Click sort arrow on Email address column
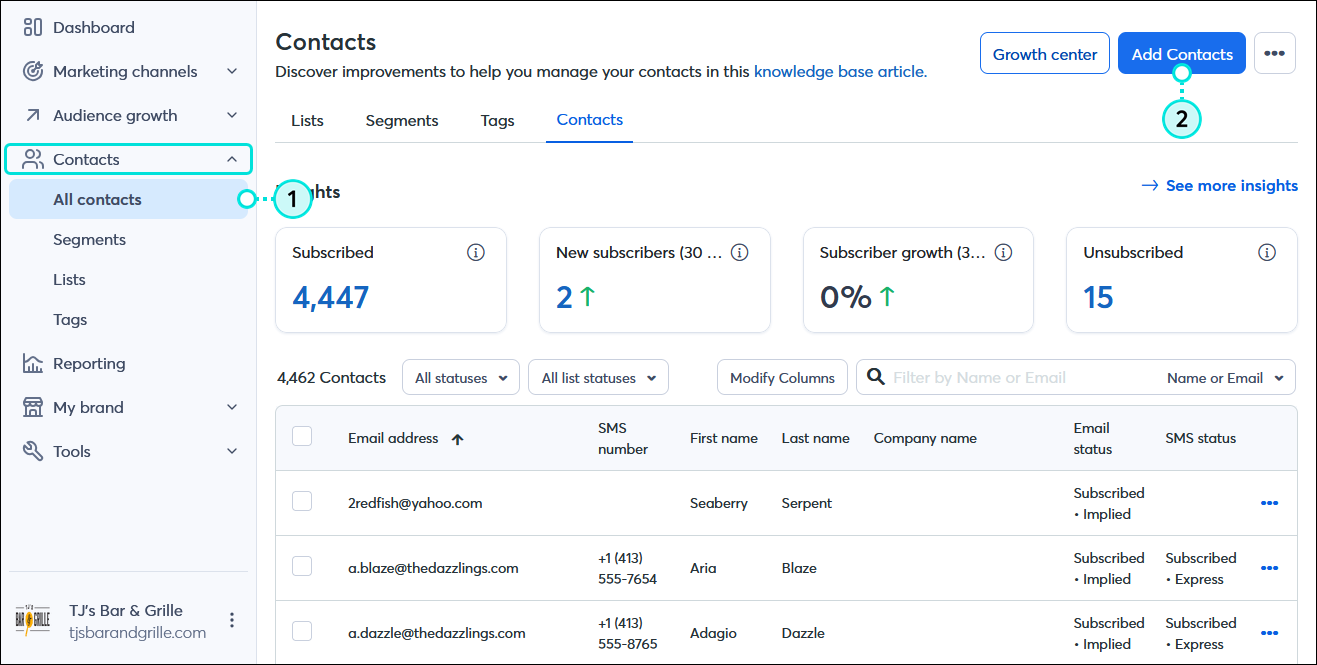The image size is (1317, 665). point(457,438)
